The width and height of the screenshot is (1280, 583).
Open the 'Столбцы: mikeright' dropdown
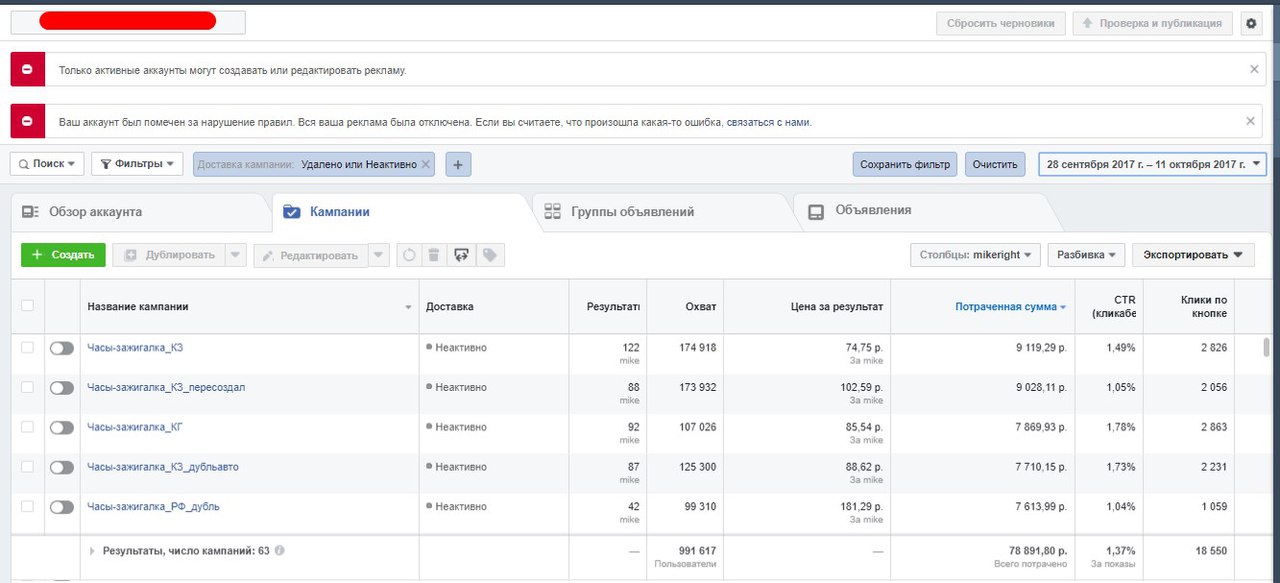(x=976, y=255)
